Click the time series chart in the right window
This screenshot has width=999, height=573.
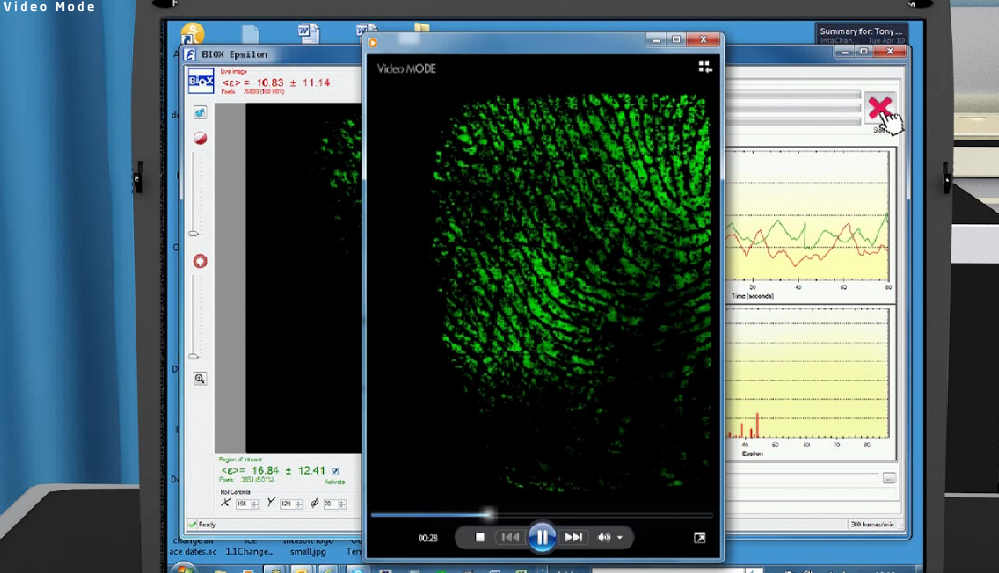(x=807, y=216)
